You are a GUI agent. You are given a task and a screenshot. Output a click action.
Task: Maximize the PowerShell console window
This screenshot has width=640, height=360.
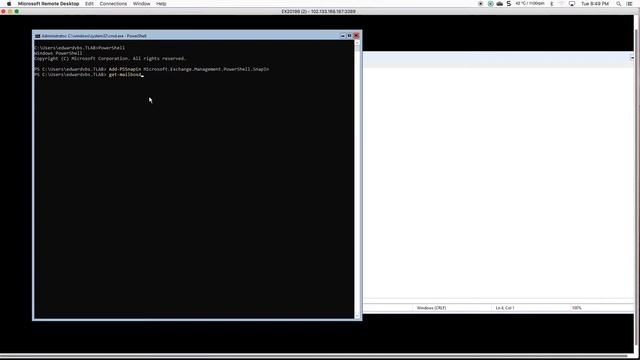tap(349, 36)
